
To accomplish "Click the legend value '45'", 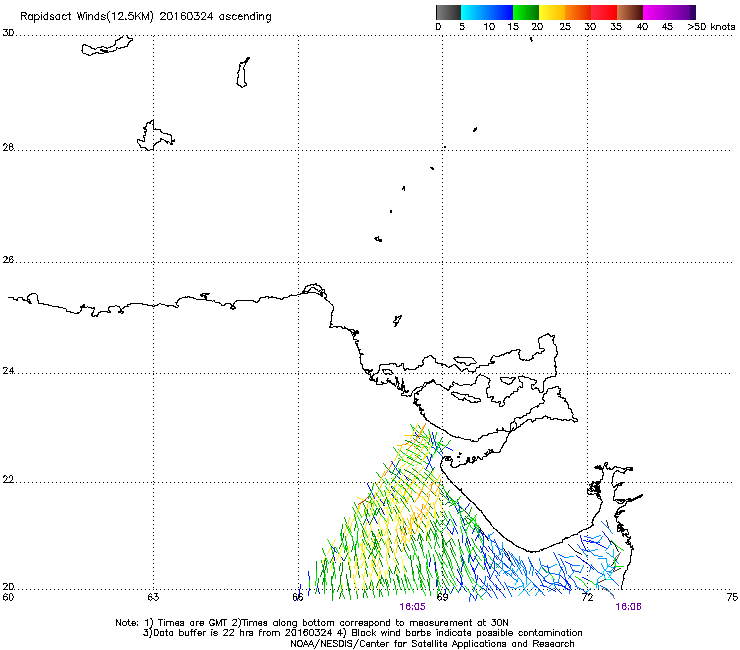I will [x=667, y=27].
